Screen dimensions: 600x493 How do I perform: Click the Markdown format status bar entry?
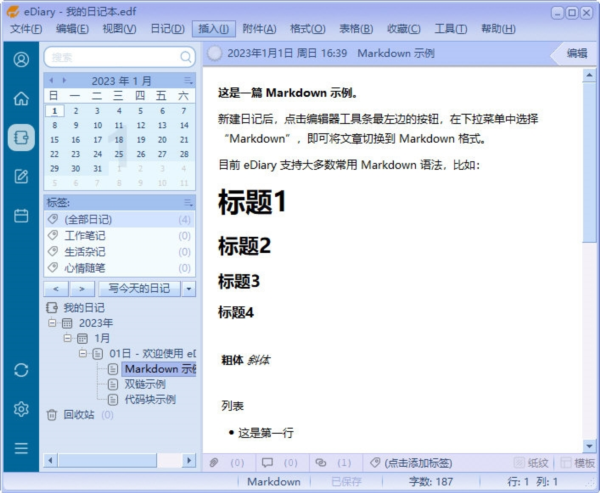click(274, 482)
